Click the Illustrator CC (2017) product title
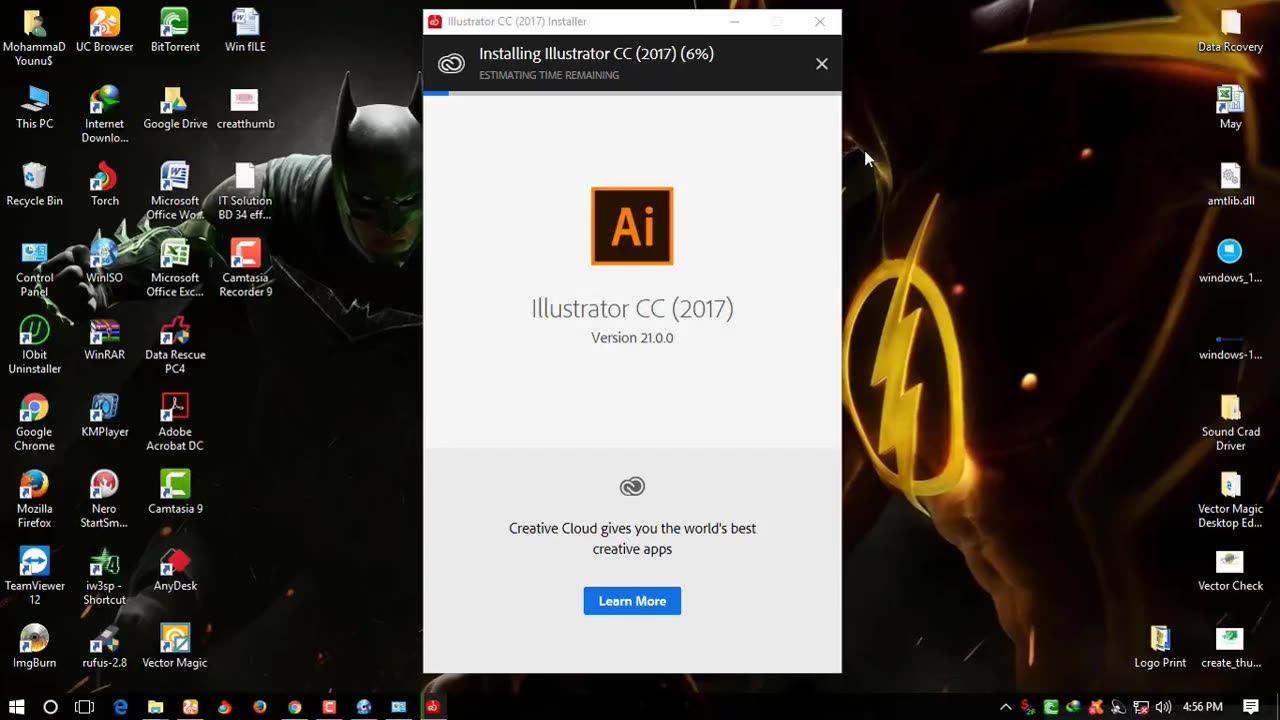Image resolution: width=1280 pixels, height=720 pixels. click(x=632, y=308)
